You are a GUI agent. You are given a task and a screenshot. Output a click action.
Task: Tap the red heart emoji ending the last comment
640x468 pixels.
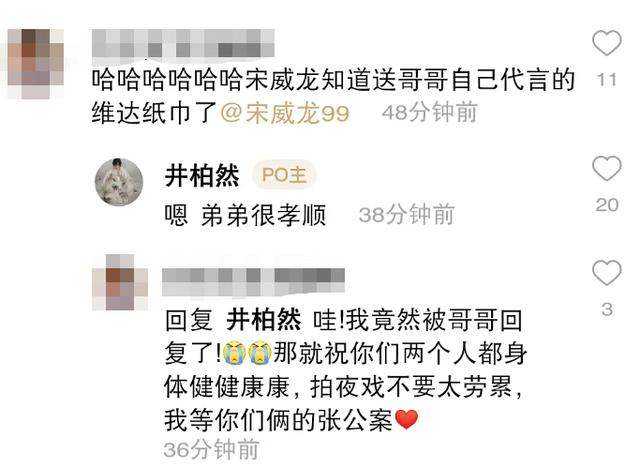point(407,419)
